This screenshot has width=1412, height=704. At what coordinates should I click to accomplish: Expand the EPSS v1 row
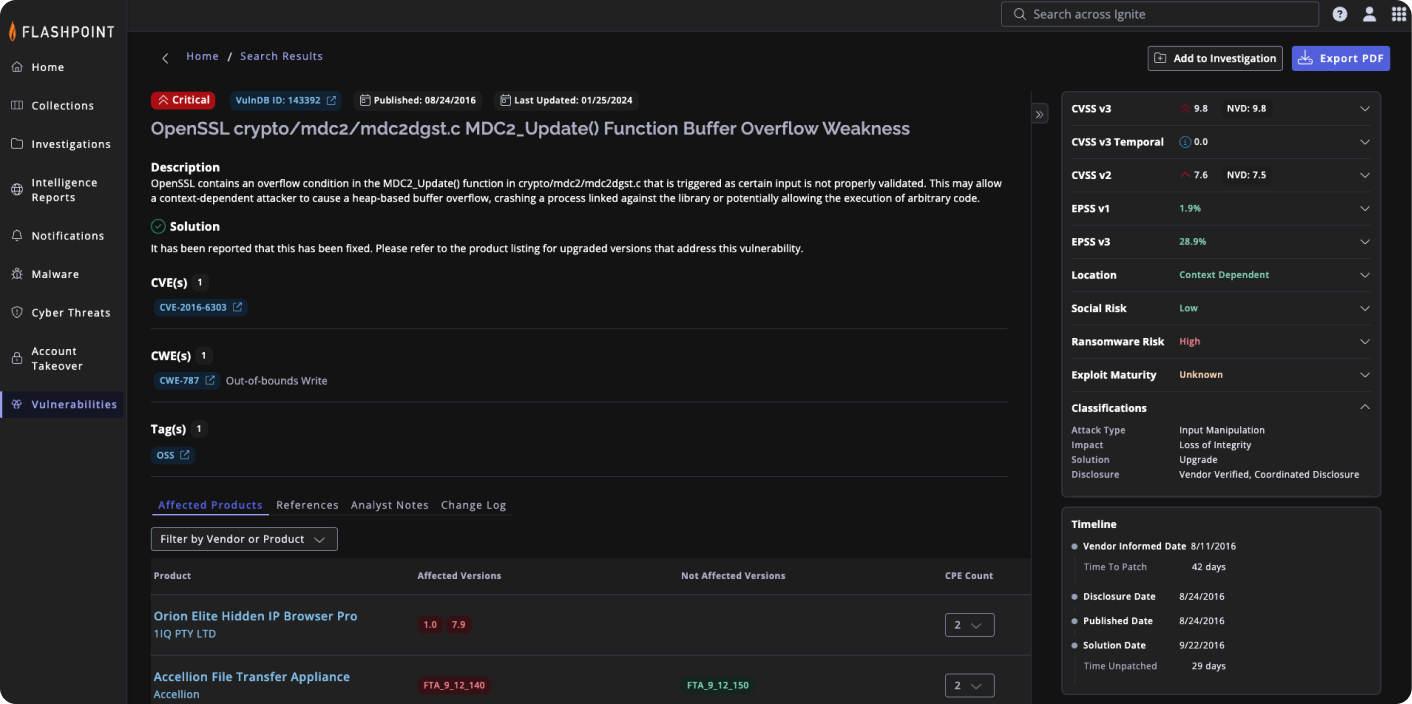(x=1365, y=208)
